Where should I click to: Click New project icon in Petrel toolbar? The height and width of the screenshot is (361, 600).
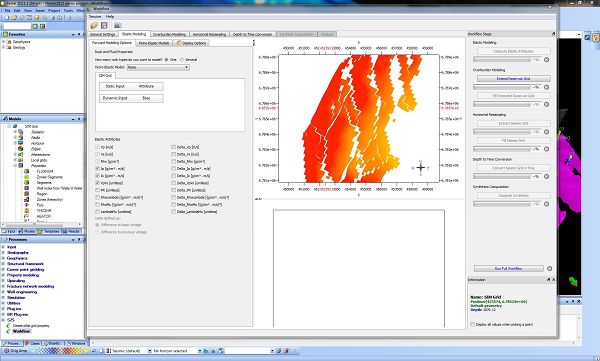pyautogui.click(x=7, y=18)
